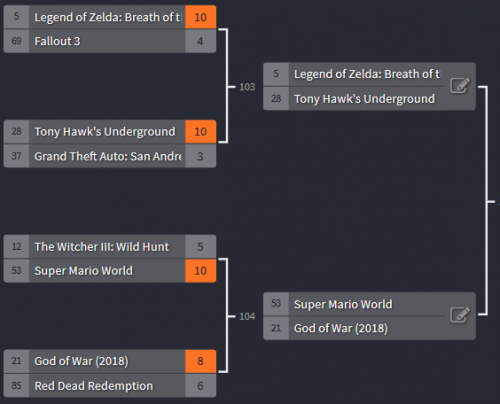
Task: Click Red Dead Redemption participant row
Action: [x=110, y=386]
